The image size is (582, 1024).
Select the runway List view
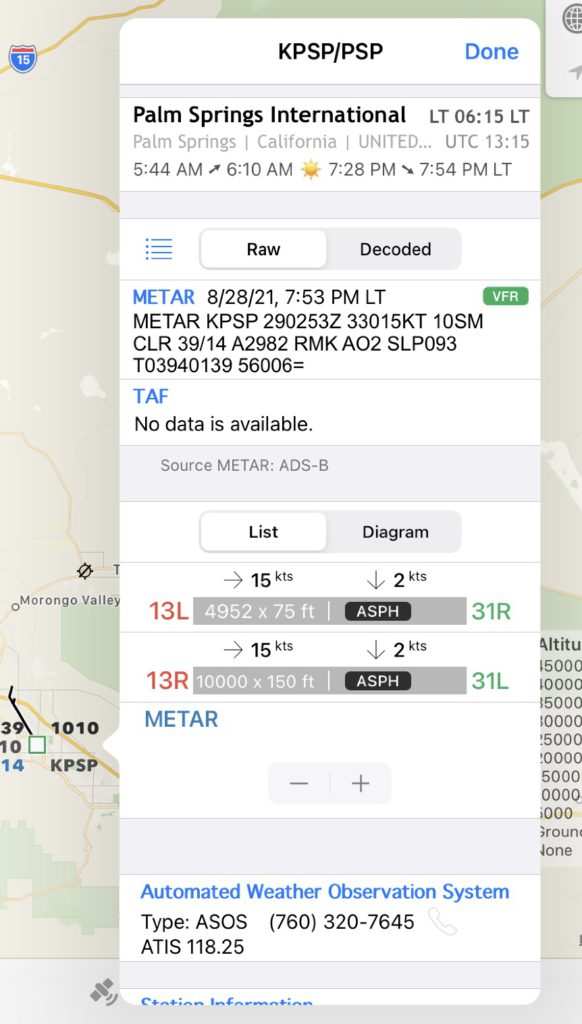point(263,532)
